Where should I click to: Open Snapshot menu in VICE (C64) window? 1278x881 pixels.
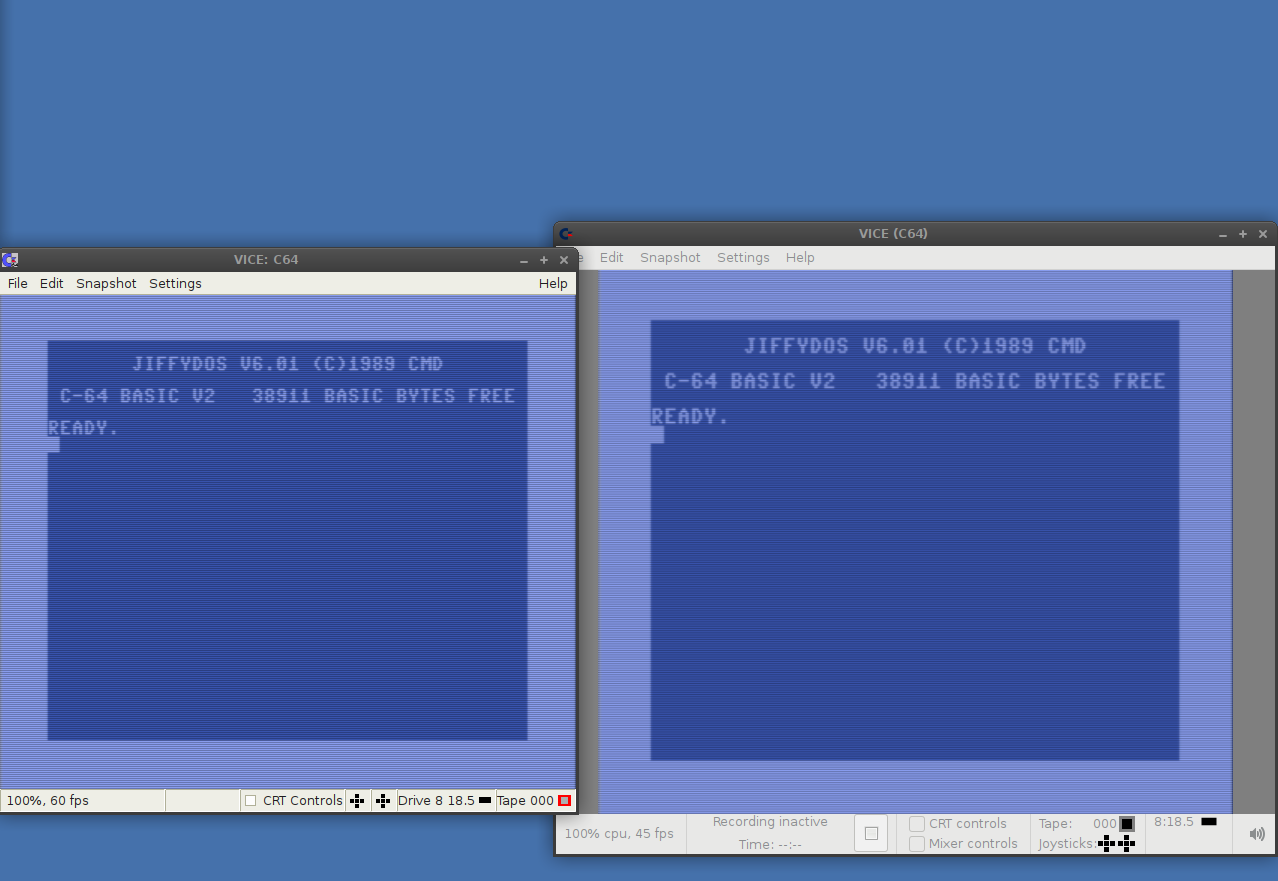pyautogui.click(x=670, y=258)
